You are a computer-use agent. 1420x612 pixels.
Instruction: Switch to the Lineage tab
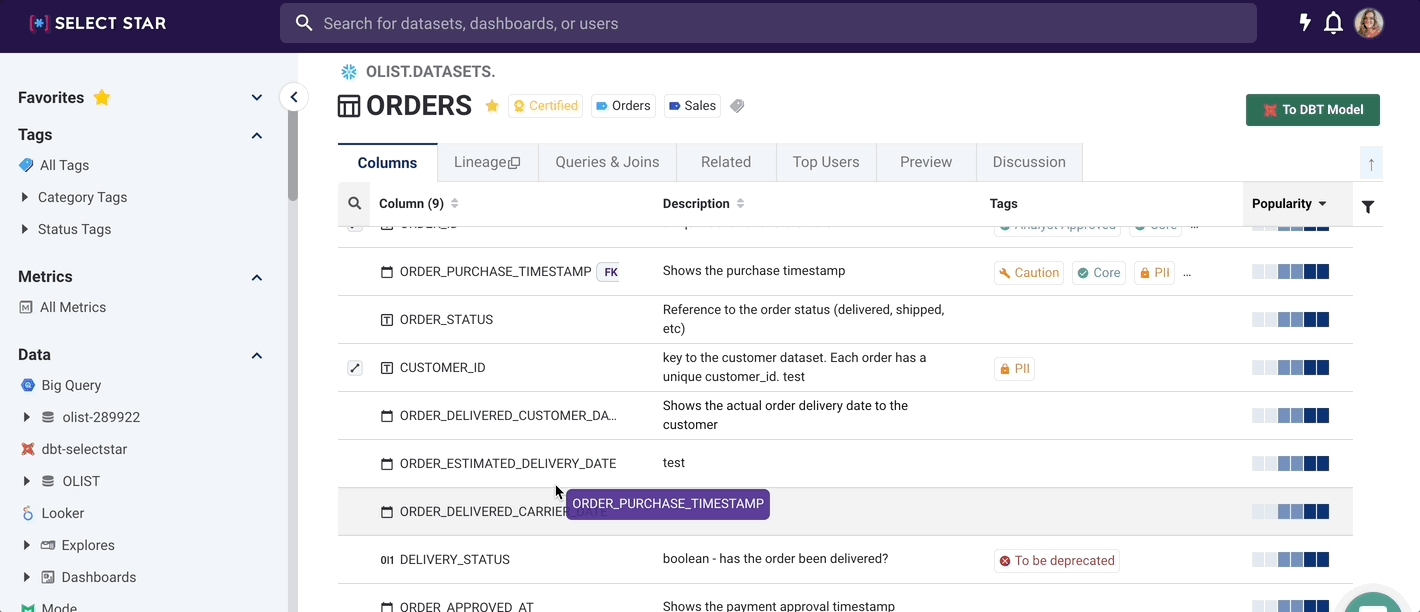487,162
